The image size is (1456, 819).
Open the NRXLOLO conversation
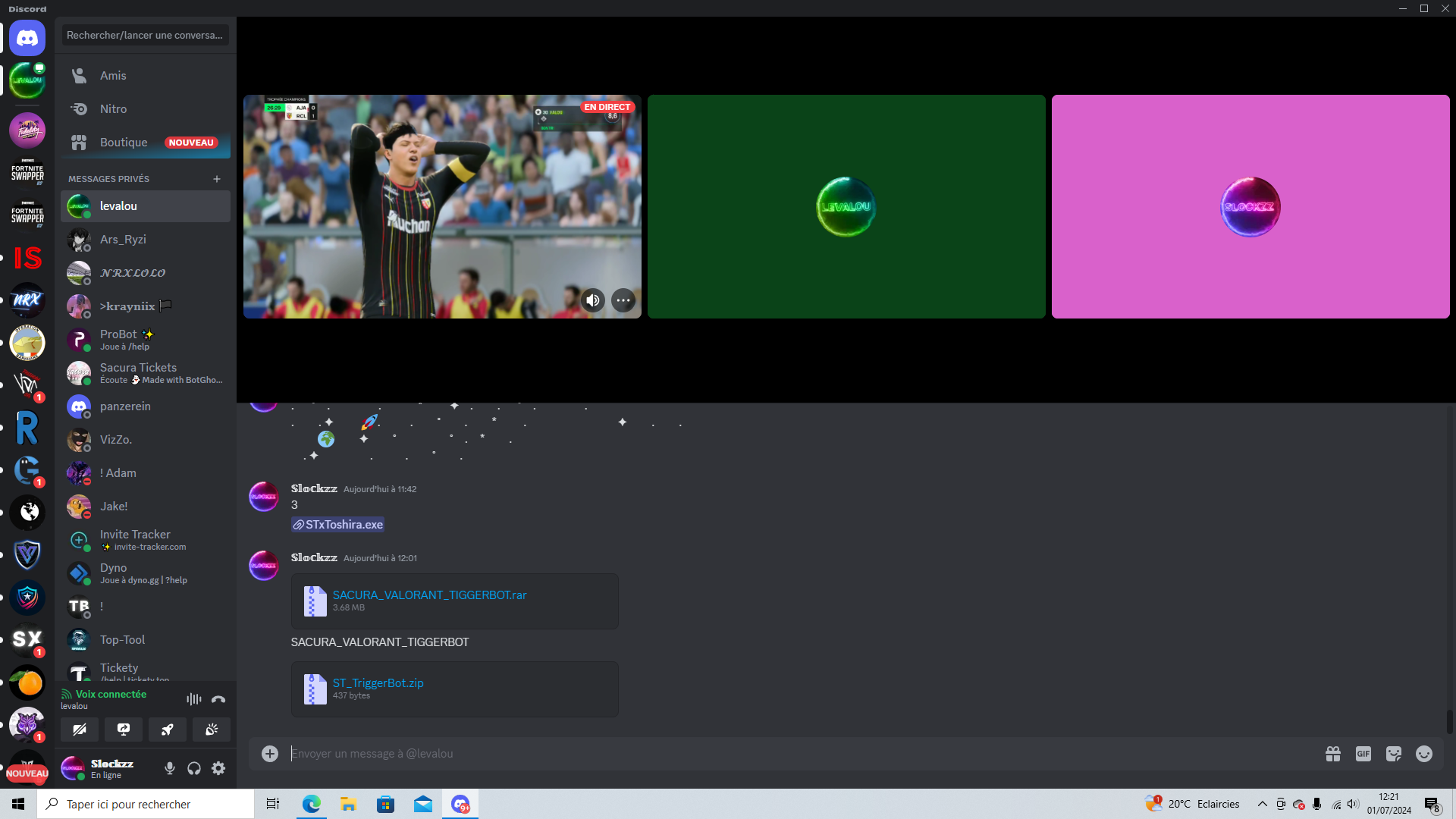(x=146, y=273)
